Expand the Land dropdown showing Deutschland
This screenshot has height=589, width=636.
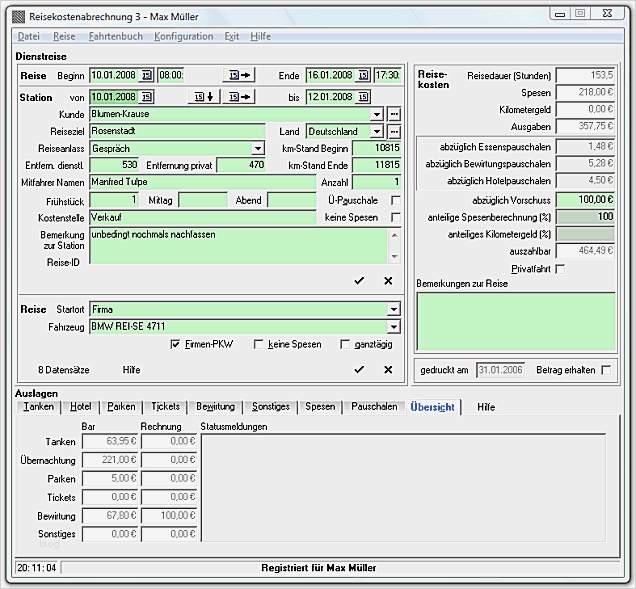pos(377,131)
